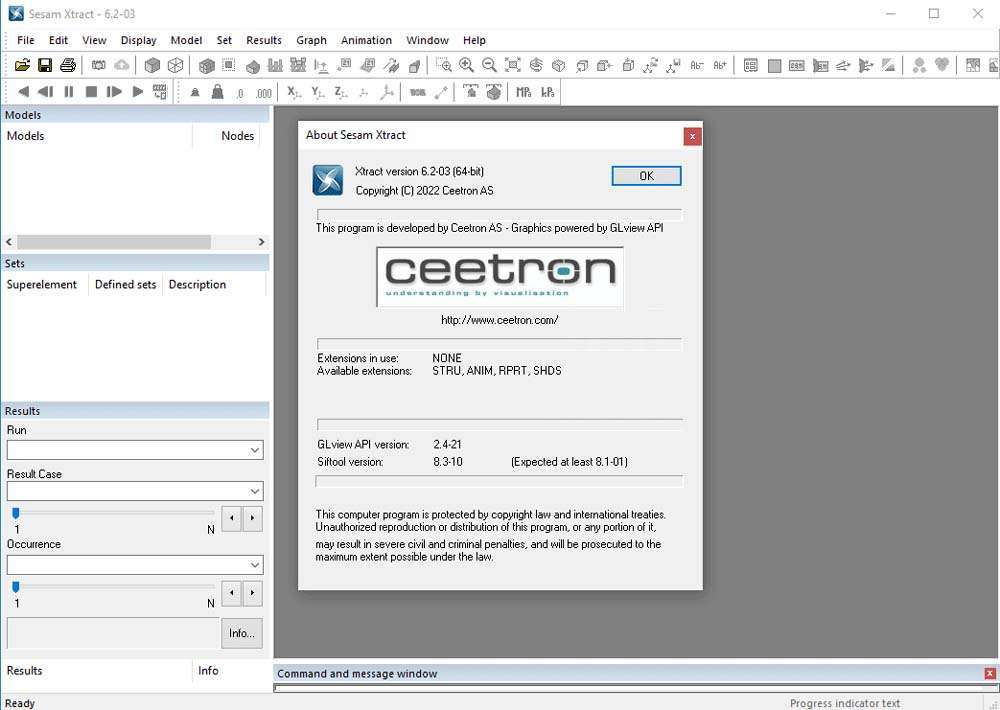Open the File menu
The height and width of the screenshot is (710, 1000).
[26, 40]
